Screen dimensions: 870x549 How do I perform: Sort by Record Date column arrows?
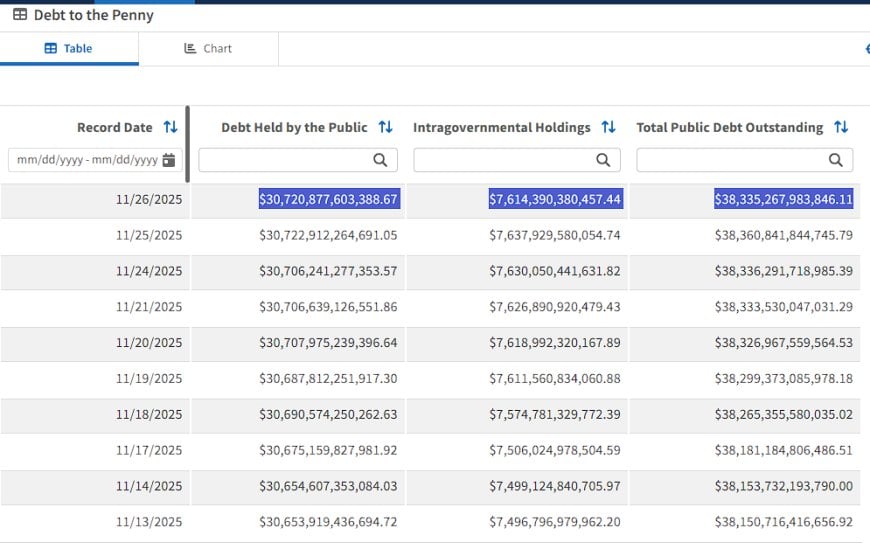pos(170,127)
